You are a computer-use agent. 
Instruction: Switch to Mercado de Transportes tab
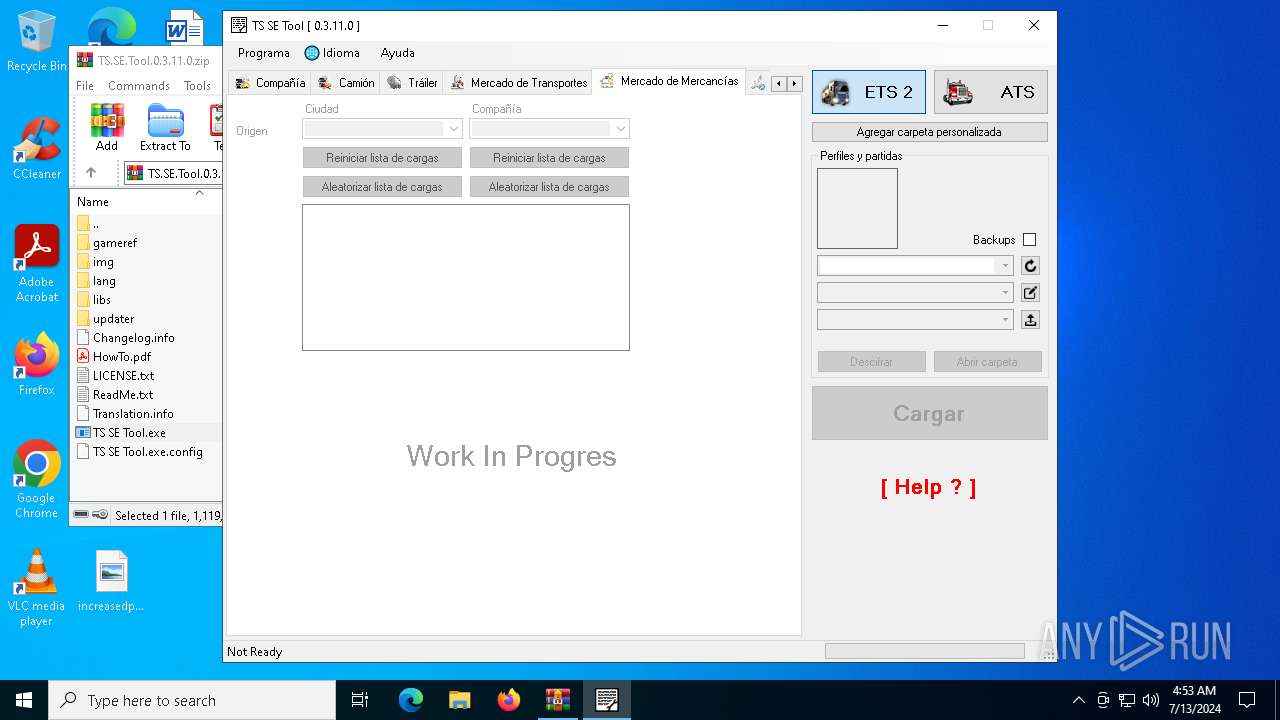tap(518, 83)
